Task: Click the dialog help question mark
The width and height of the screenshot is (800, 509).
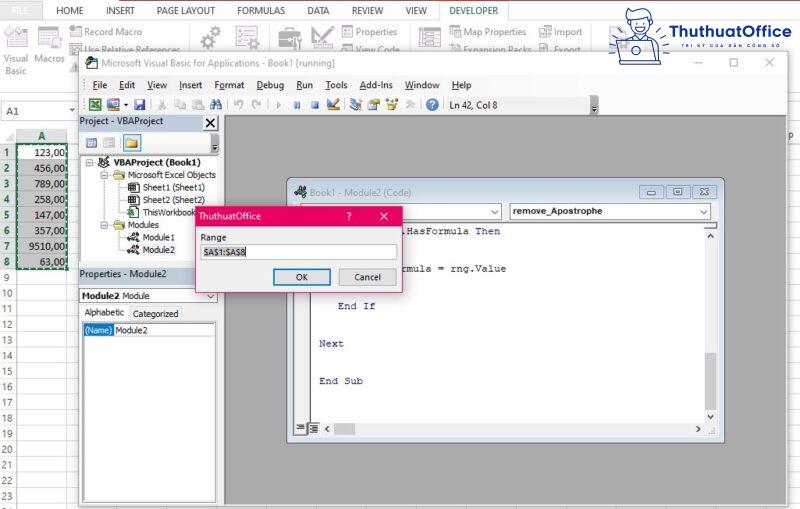Action: [349, 216]
